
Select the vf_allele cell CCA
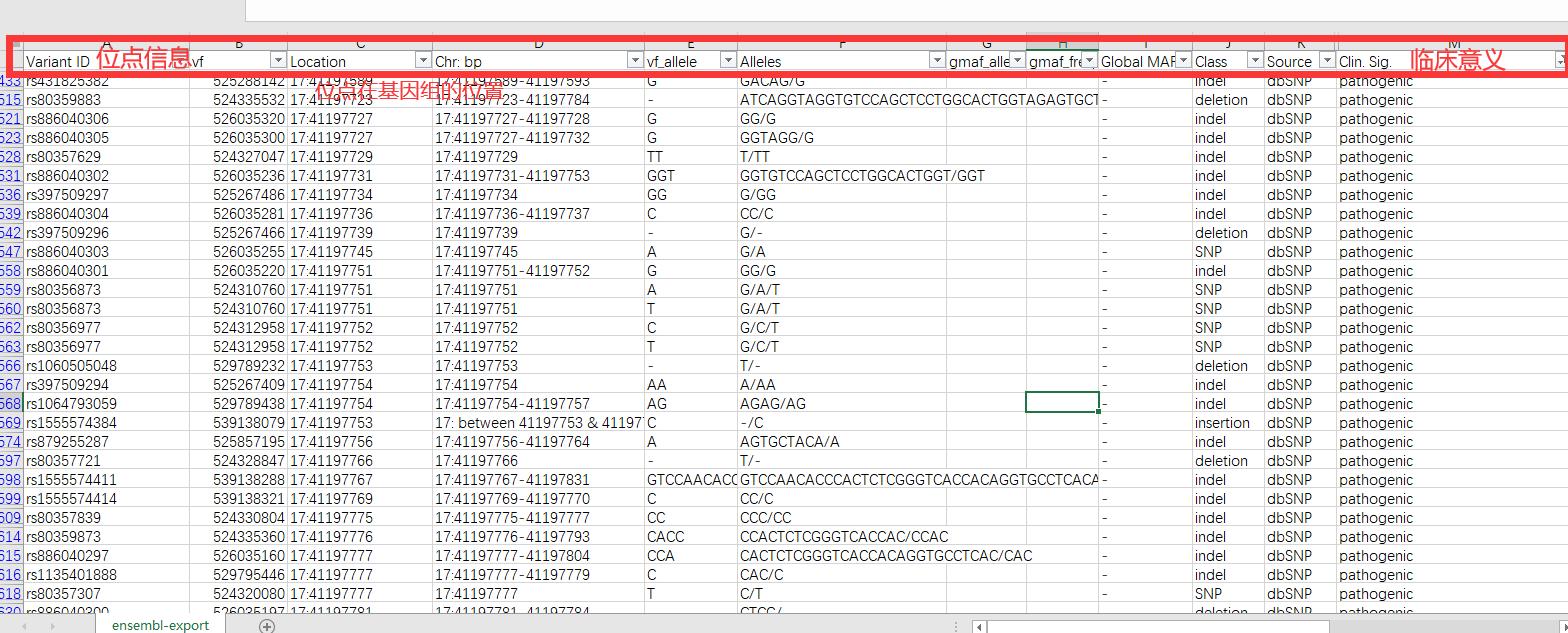click(x=691, y=556)
